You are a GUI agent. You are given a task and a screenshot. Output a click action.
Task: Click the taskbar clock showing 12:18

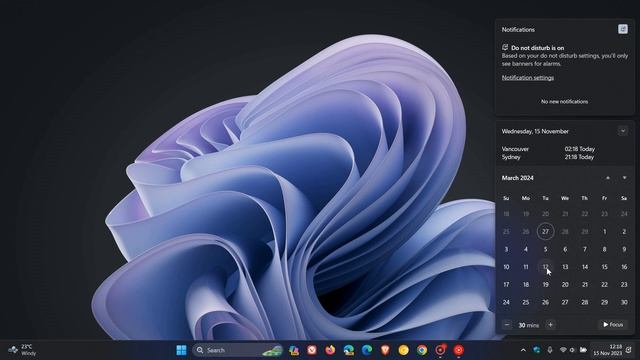pyautogui.click(x=608, y=350)
